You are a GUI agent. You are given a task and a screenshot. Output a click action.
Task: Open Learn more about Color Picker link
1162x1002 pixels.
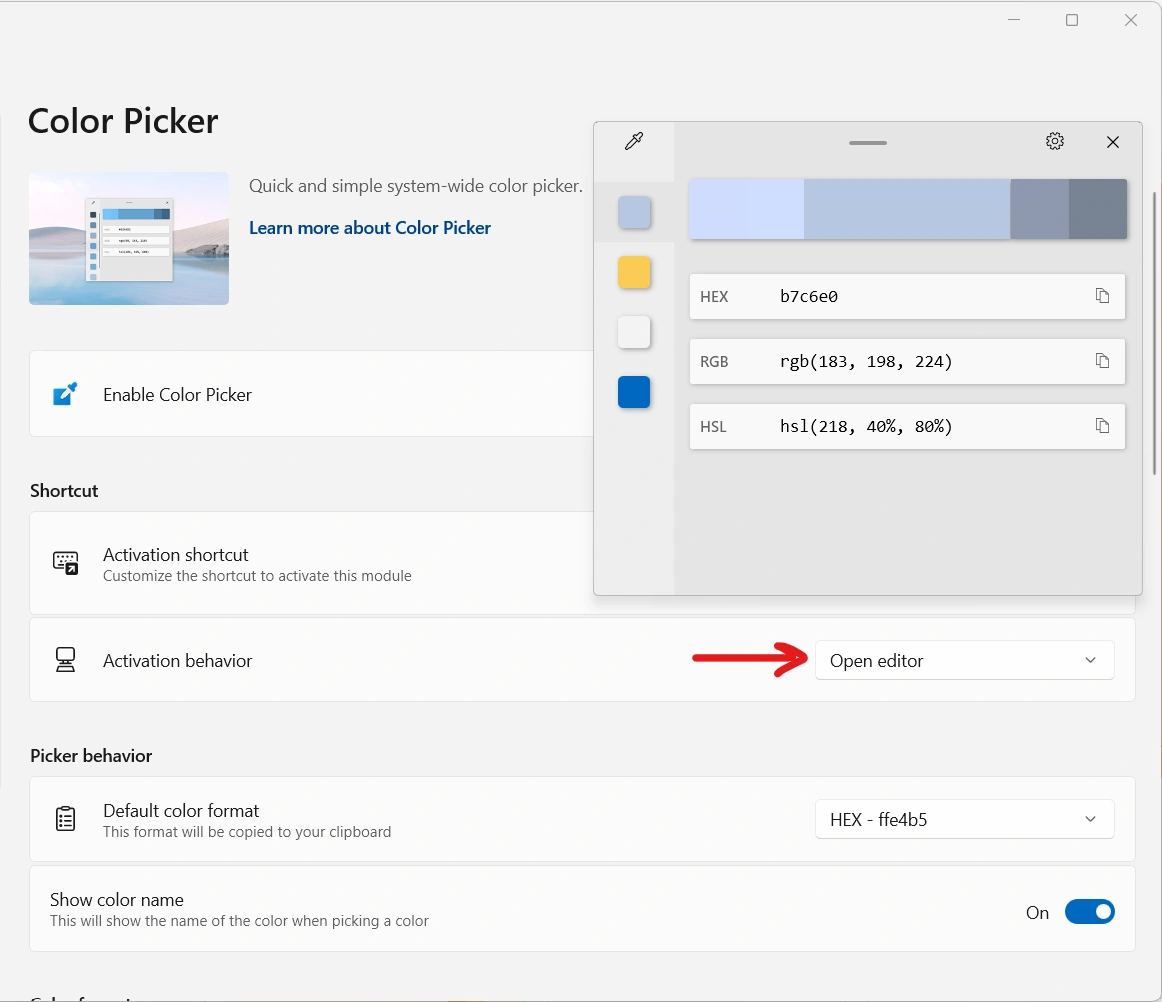click(x=370, y=228)
